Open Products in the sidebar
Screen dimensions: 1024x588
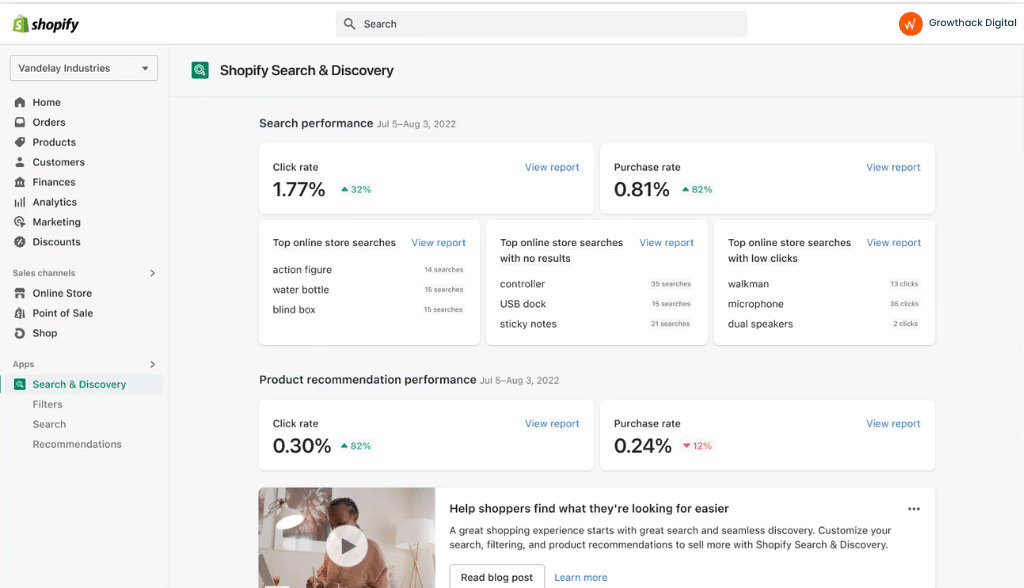[54, 142]
